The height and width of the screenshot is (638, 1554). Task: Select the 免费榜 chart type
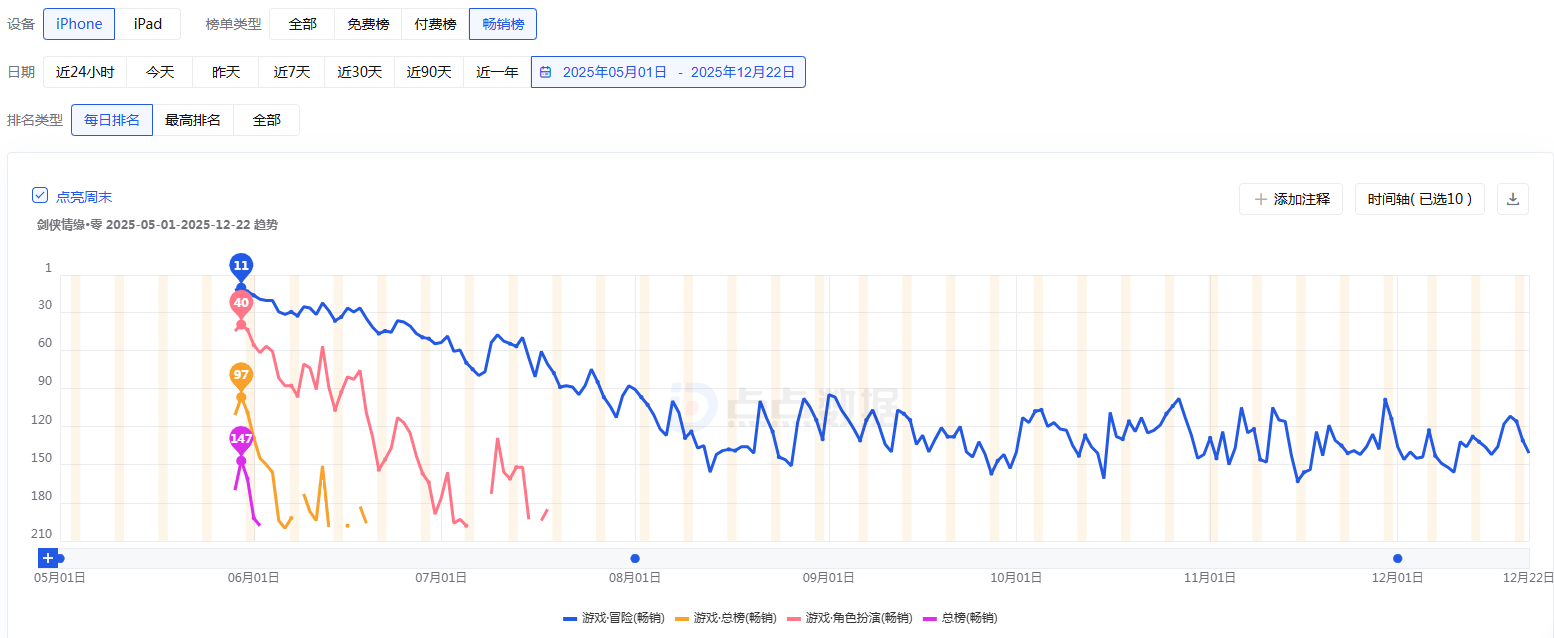[368, 24]
